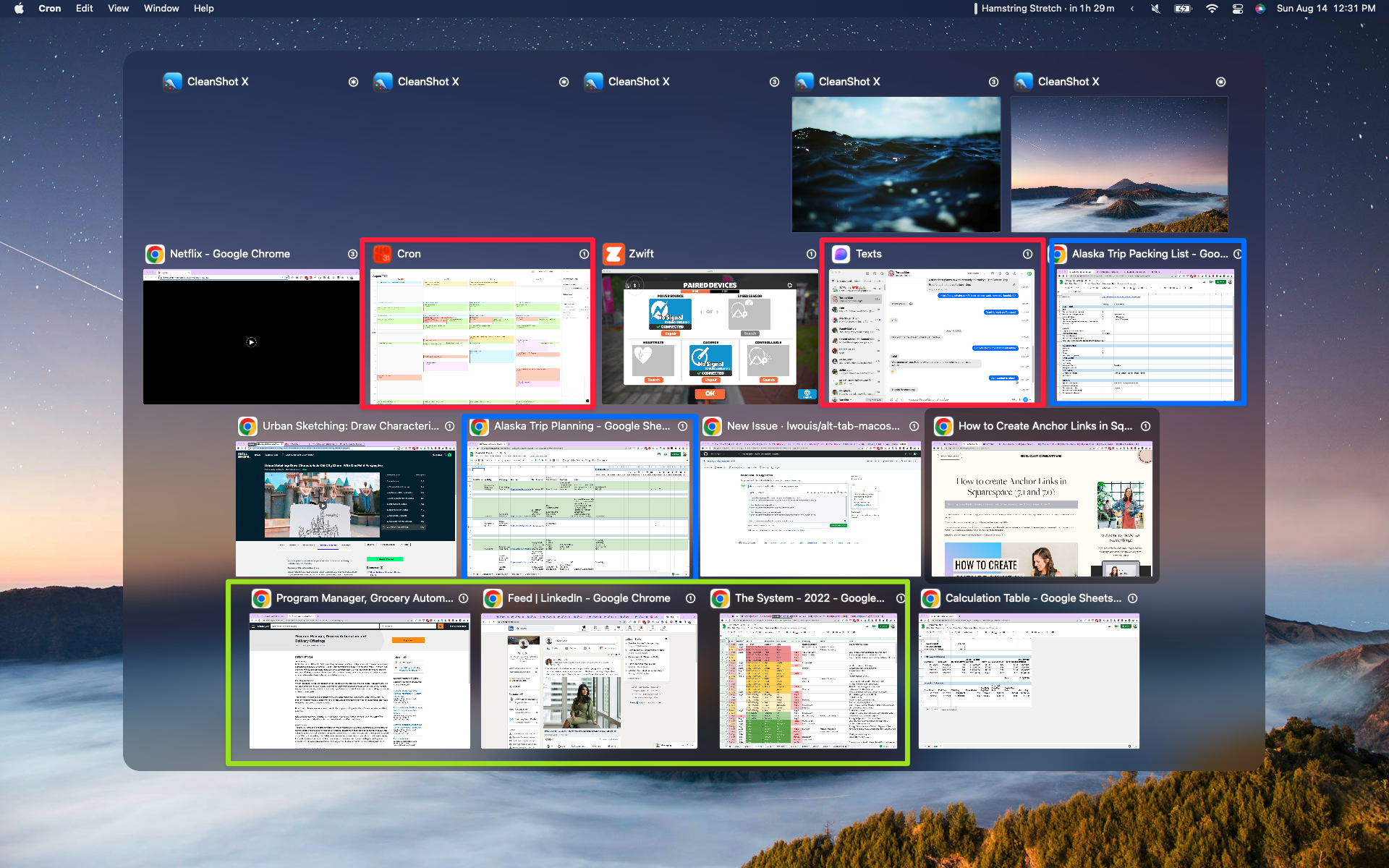Click the Chrome icon beside Calculation Table title
The height and width of the screenshot is (868, 1389).
pyautogui.click(x=930, y=598)
